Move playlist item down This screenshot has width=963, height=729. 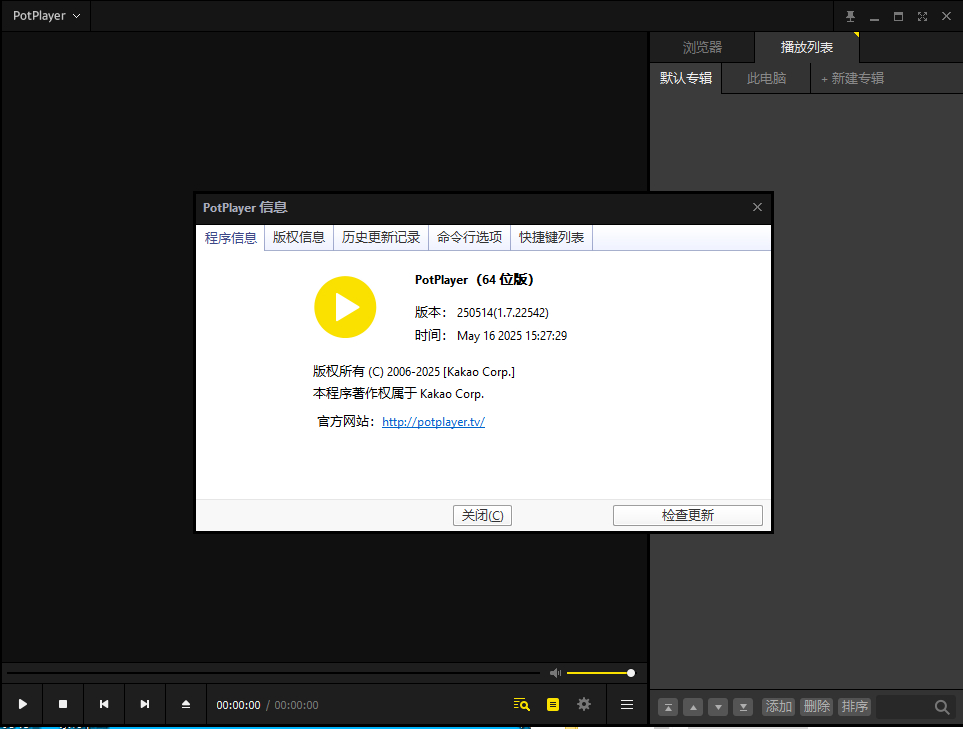coord(718,708)
